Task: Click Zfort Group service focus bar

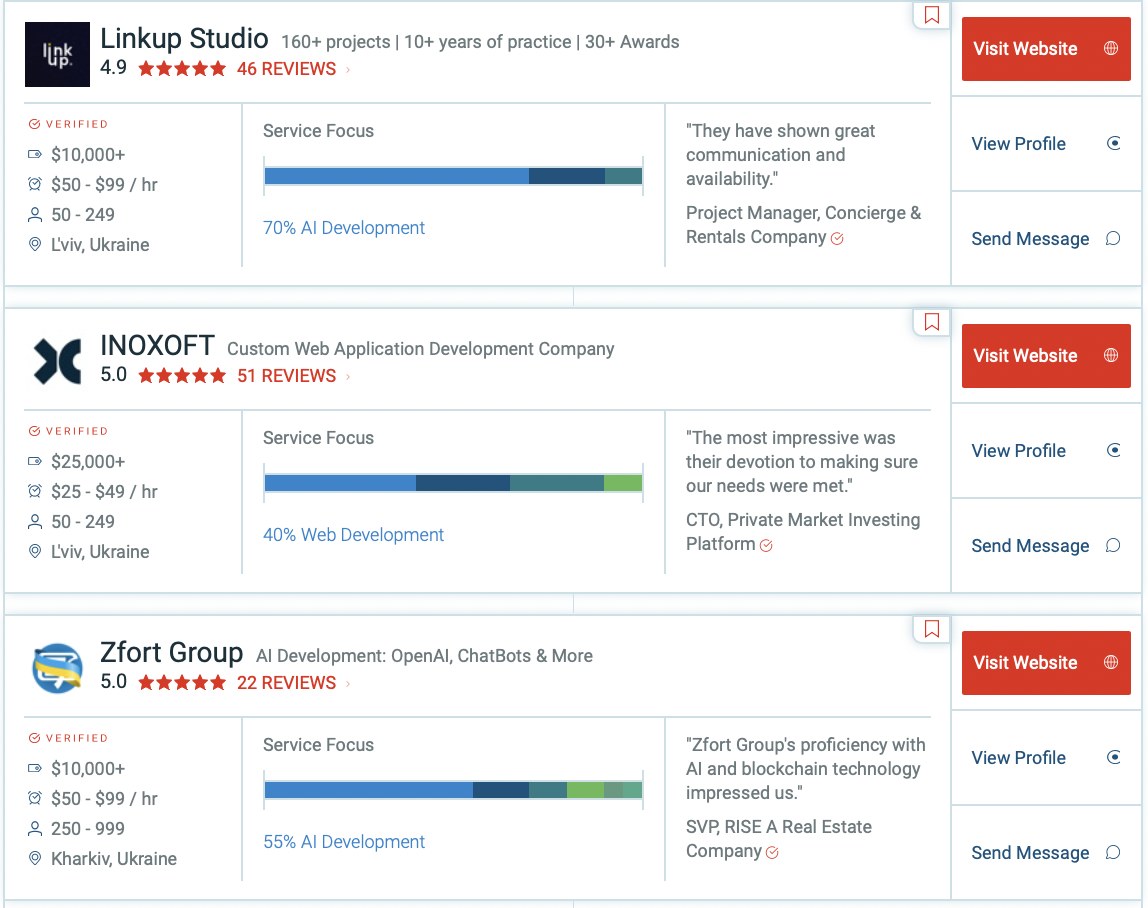Action: coord(453,789)
